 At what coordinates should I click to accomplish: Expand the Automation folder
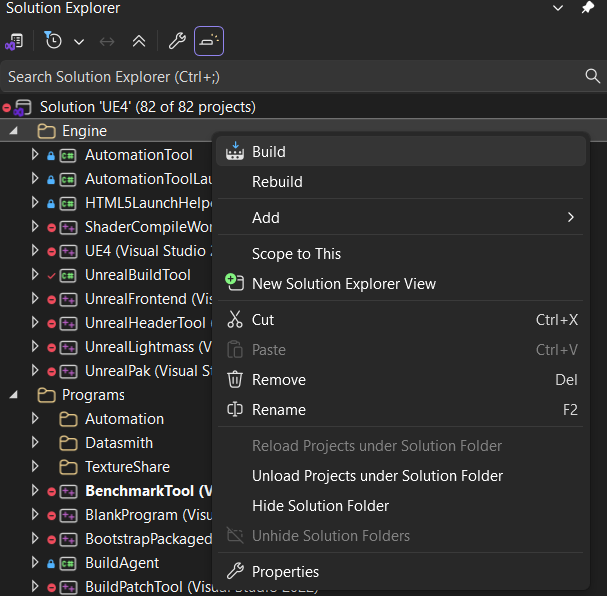point(34,418)
